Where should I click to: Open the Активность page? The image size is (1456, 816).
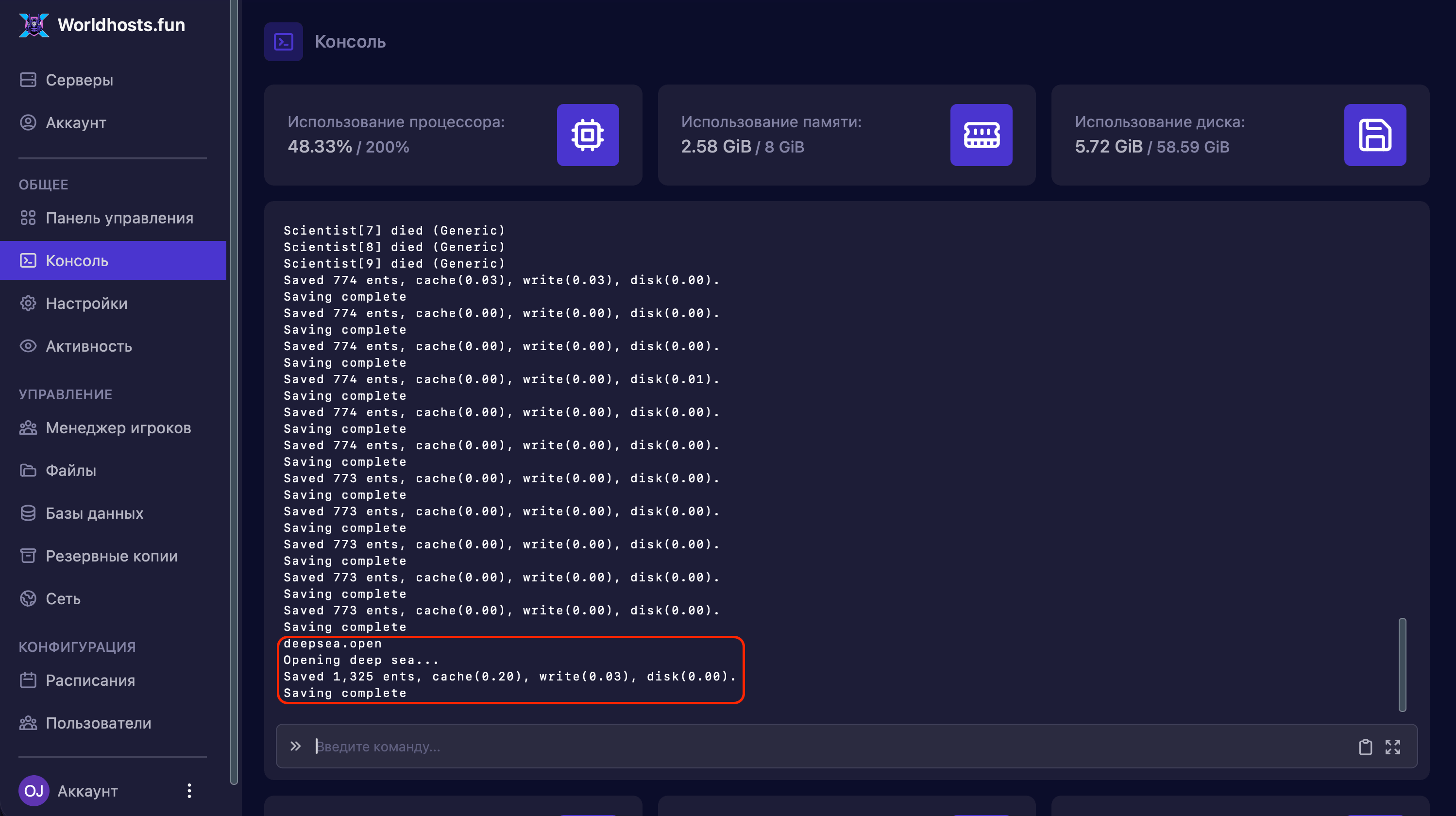[113, 346]
